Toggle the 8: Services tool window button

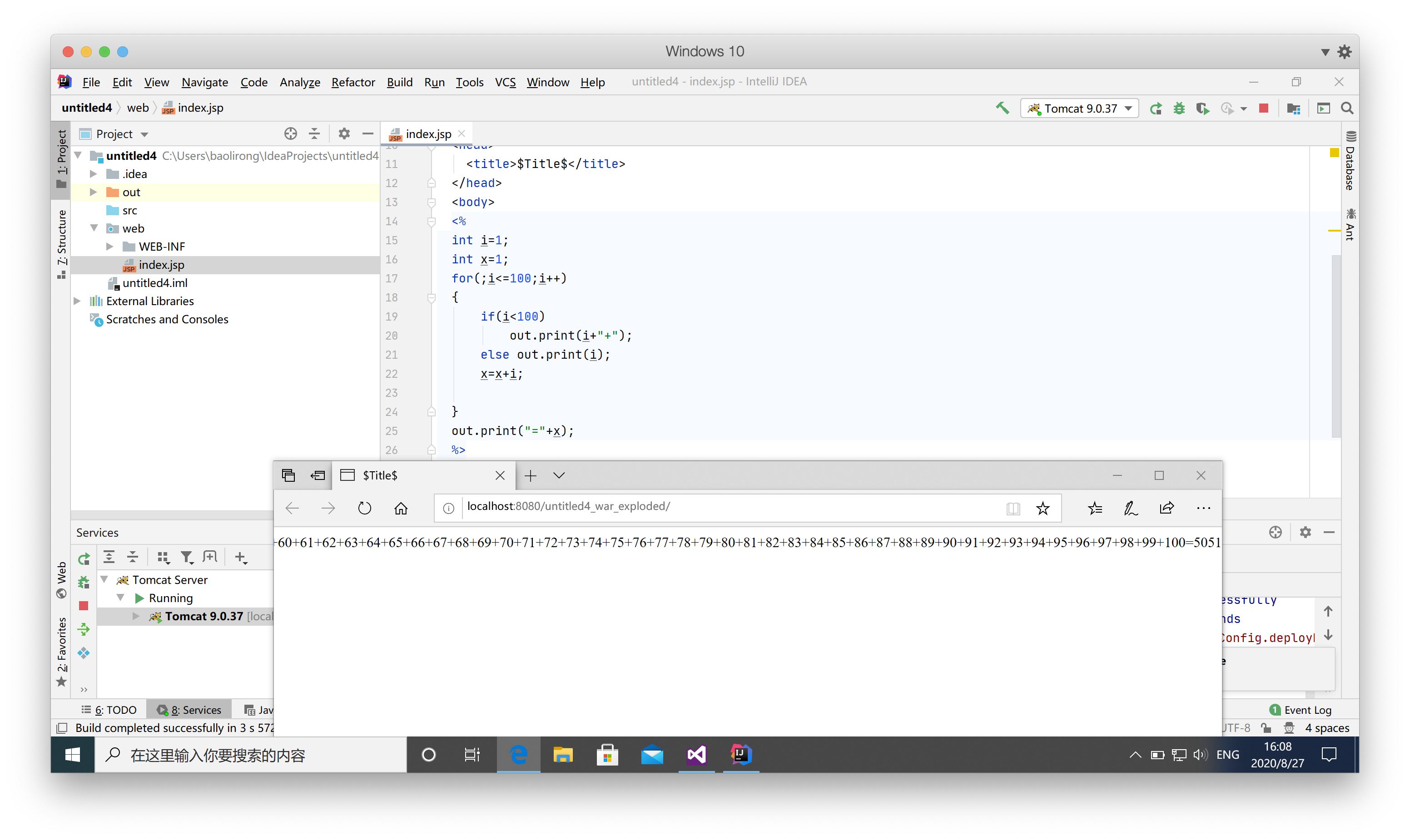[189, 710]
